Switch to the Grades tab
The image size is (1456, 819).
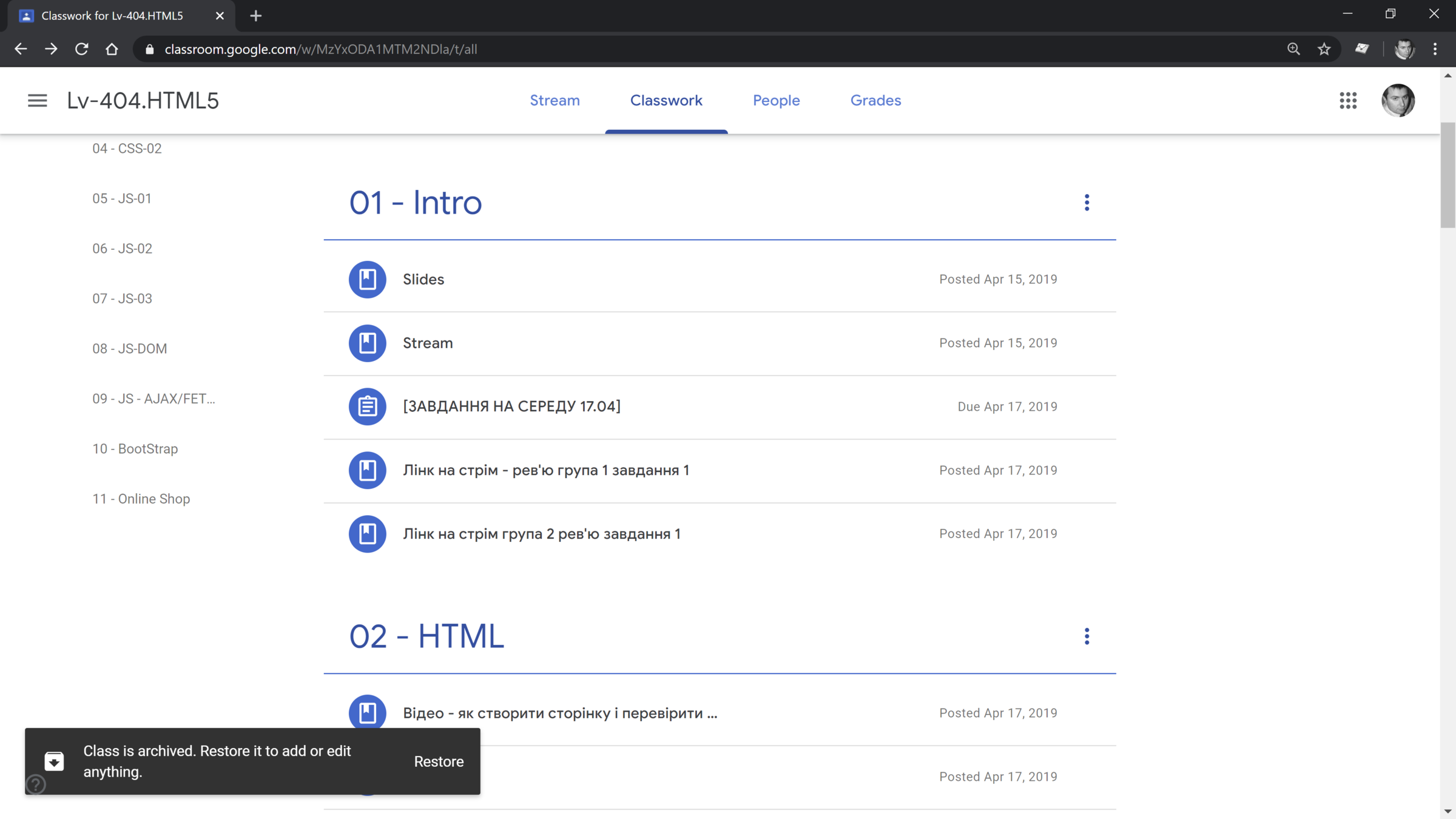(x=875, y=100)
